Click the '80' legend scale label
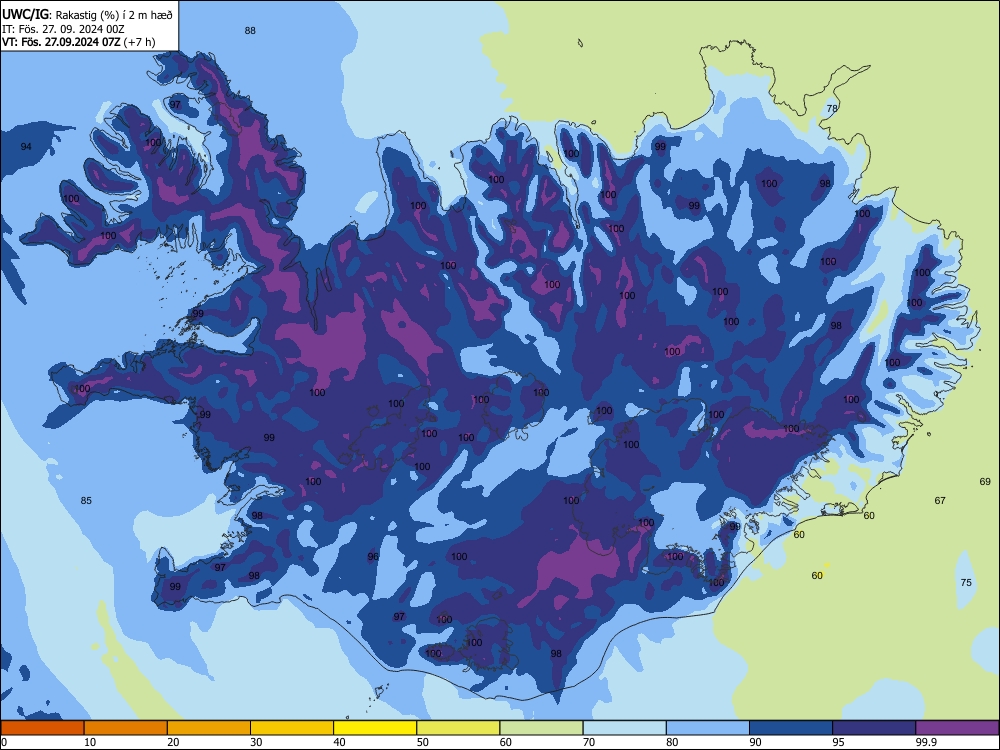 (x=672, y=742)
